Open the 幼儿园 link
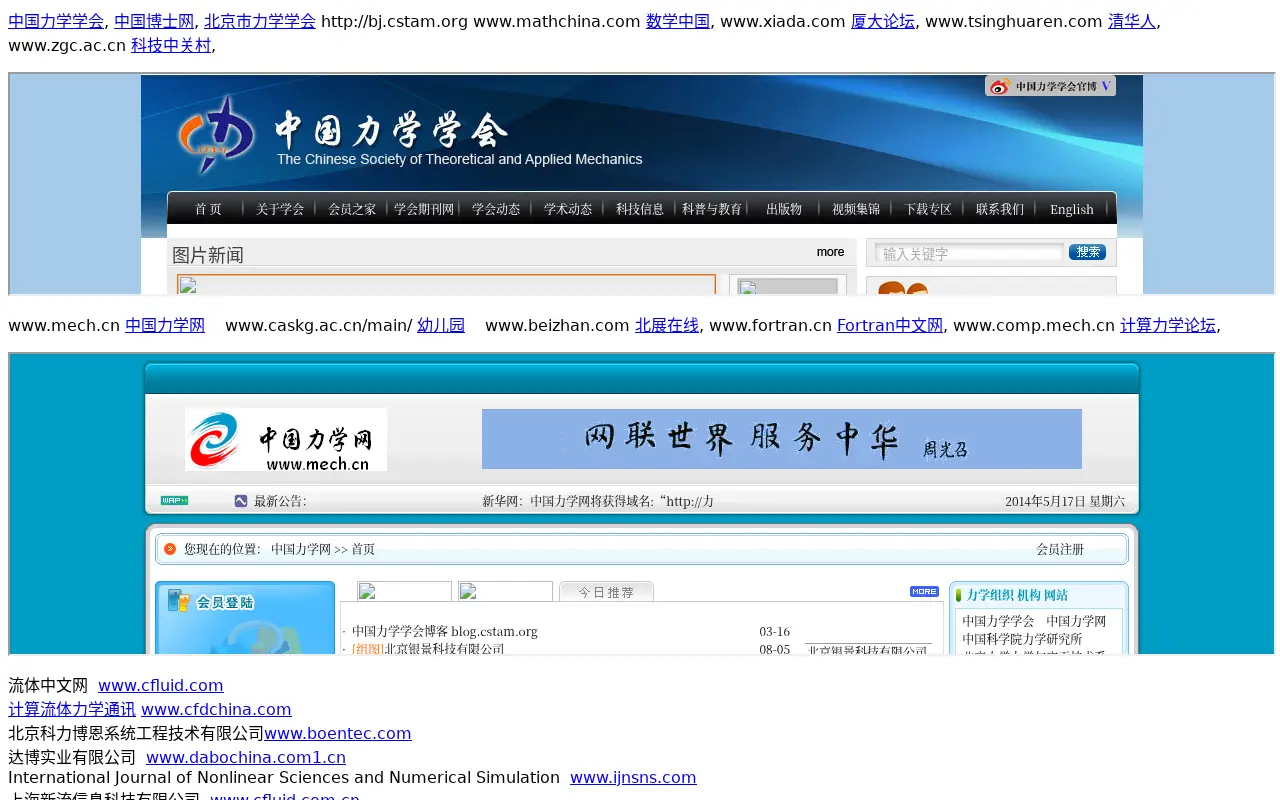1280x800 pixels. 441,325
